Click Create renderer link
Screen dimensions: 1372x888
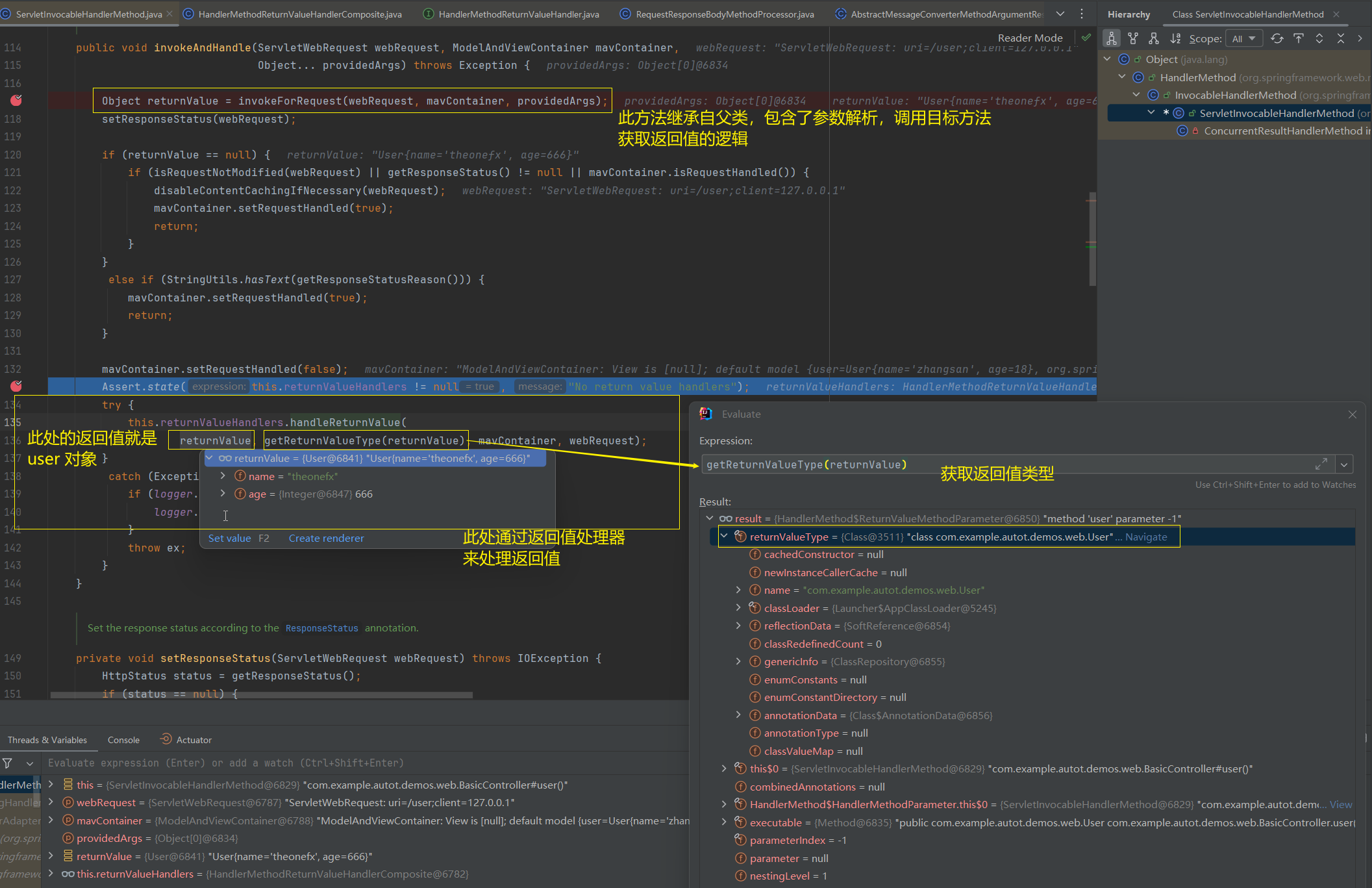click(x=326, y=538)
